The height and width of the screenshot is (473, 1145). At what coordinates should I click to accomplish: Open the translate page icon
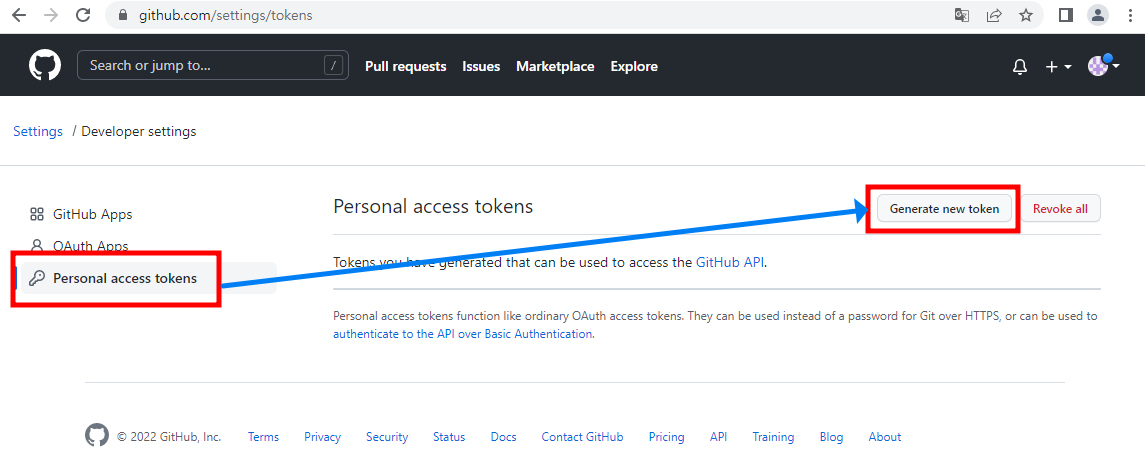coord(962,15)
